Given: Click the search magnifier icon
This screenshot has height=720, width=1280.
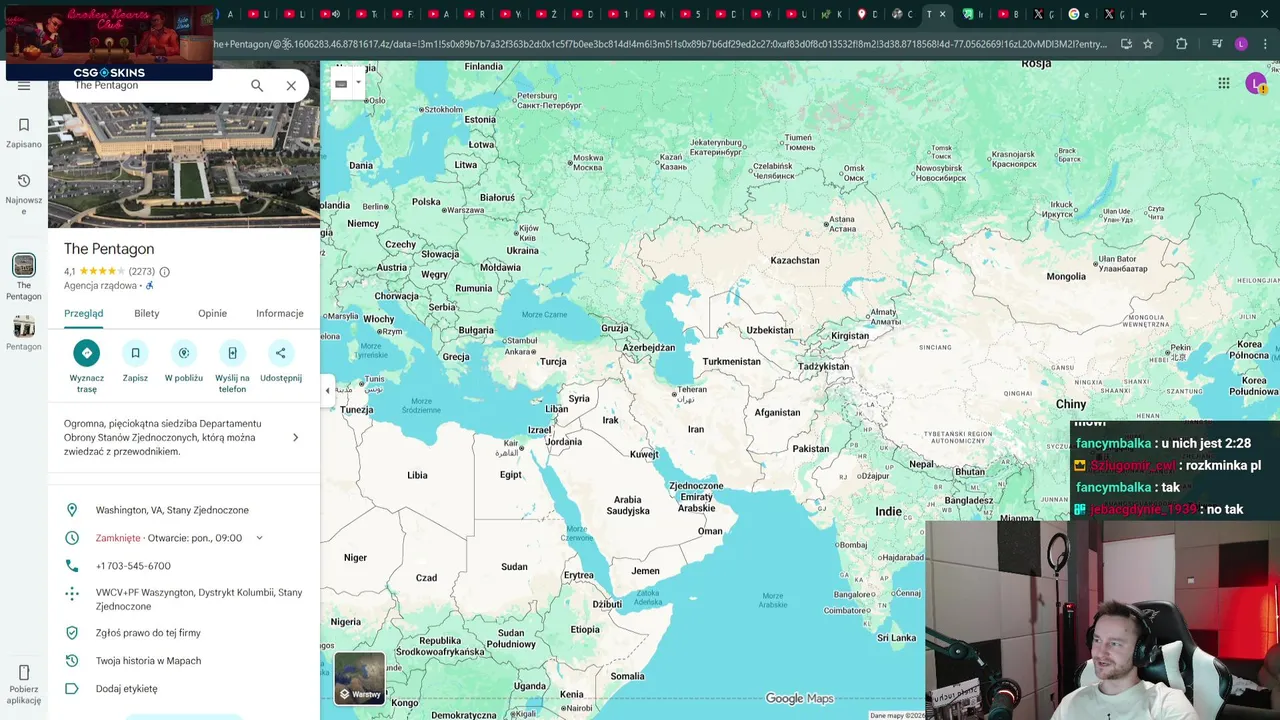Looking at the screenshot, I should coord(257,86).
